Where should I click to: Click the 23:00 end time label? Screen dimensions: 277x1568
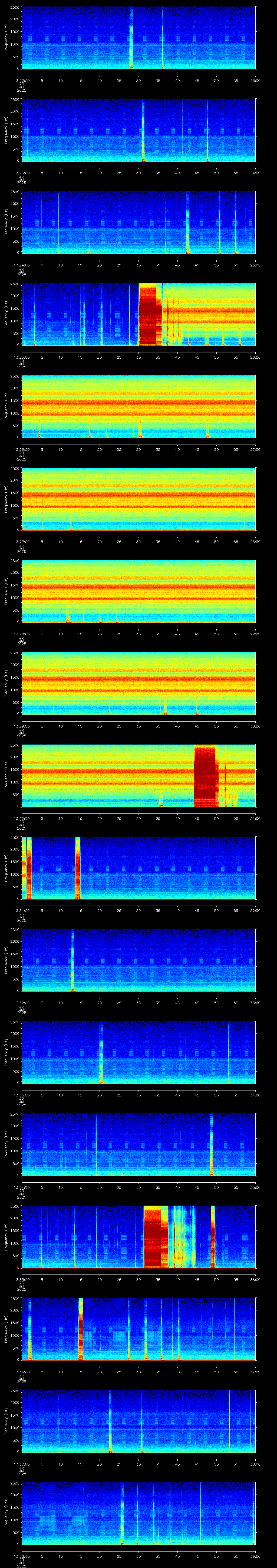tap(255, 80)
